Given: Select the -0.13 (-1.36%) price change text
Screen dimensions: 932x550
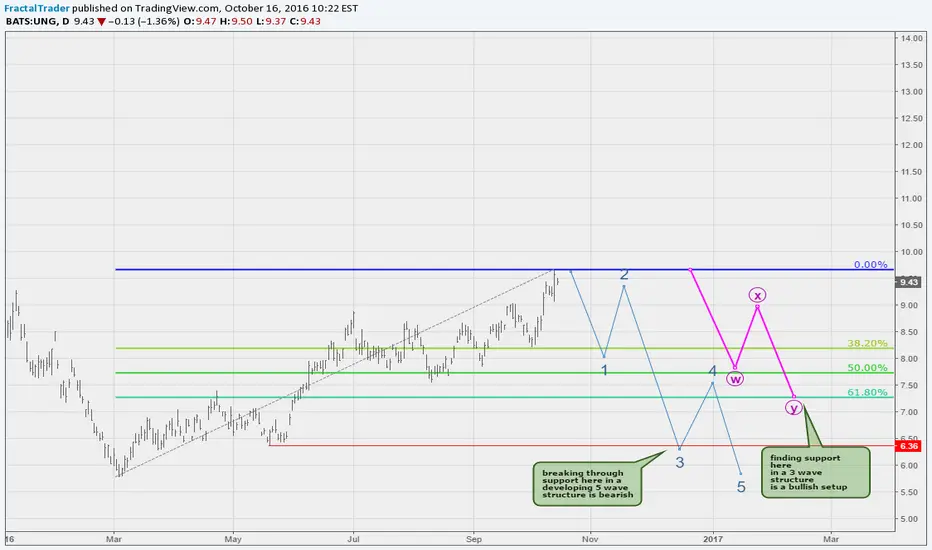Looking at the screenshot, I should 144,21.
